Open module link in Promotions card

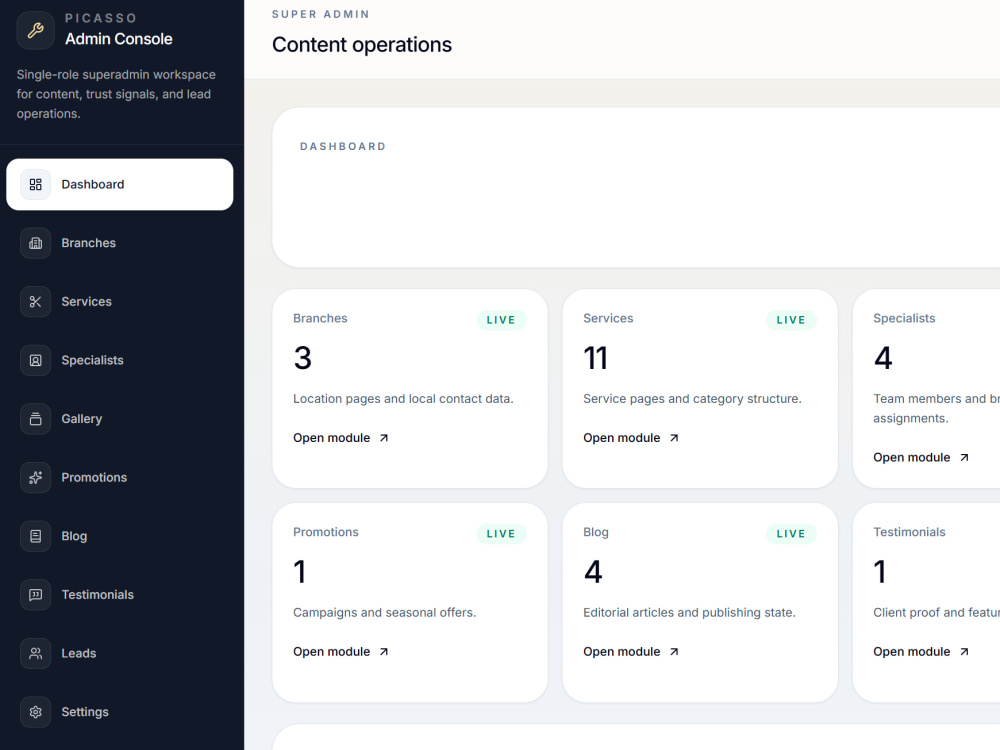[341, 652]
